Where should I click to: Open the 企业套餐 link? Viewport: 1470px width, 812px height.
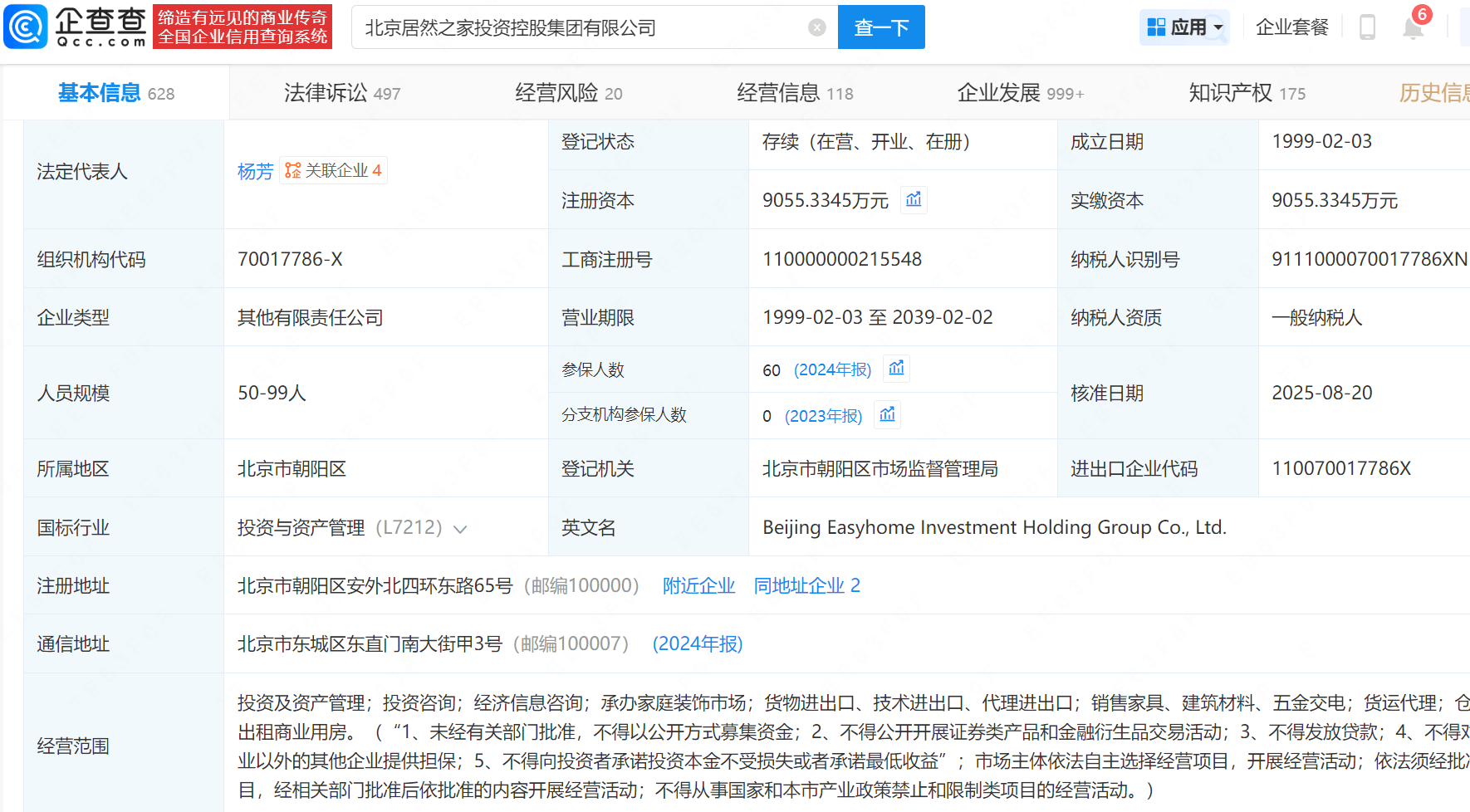click(x=1292, y=27)
